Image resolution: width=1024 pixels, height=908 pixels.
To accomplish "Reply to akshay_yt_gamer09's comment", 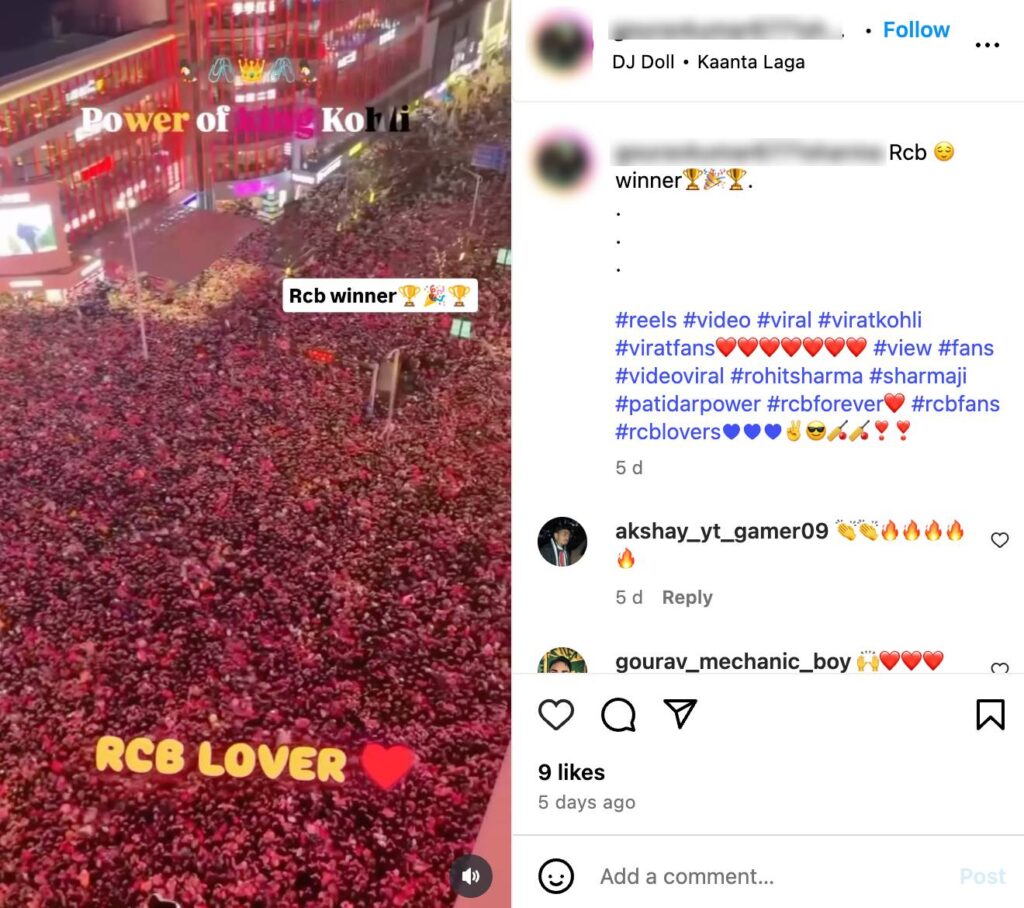I will coord(687,597).
